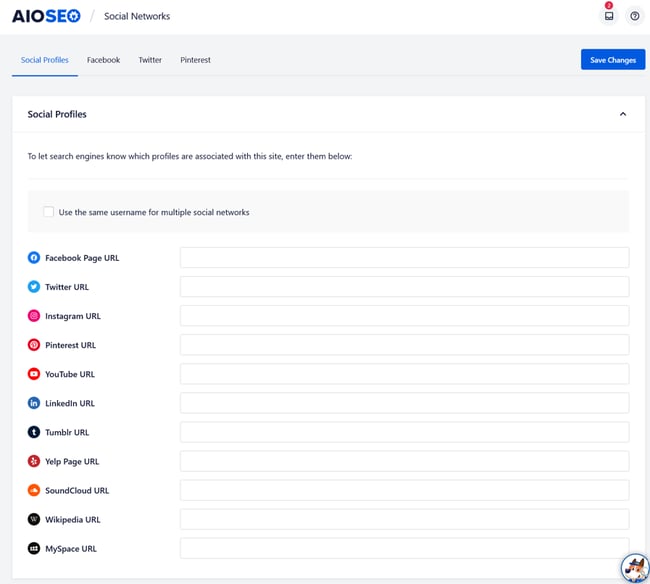Click the Yelp Page URL label
This screenshot has width=650, height=584.
pos(72,461)
